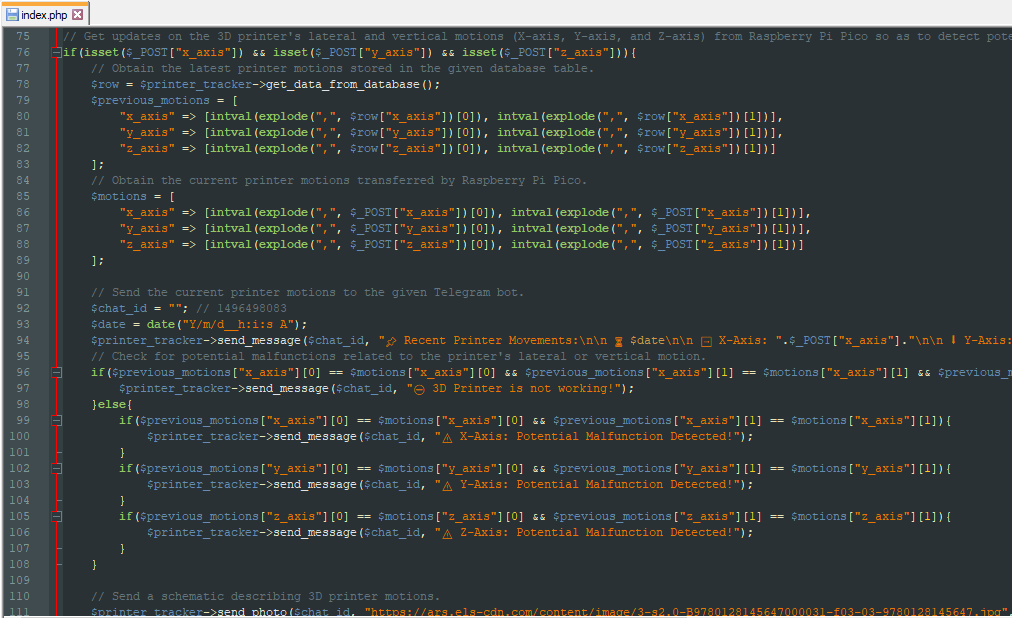Image resolution: width=1012 pixels, height=618 pixels.
Task: Click the hourglass emoji before $date
Action: pyautogui.click(x=620, y=340)
